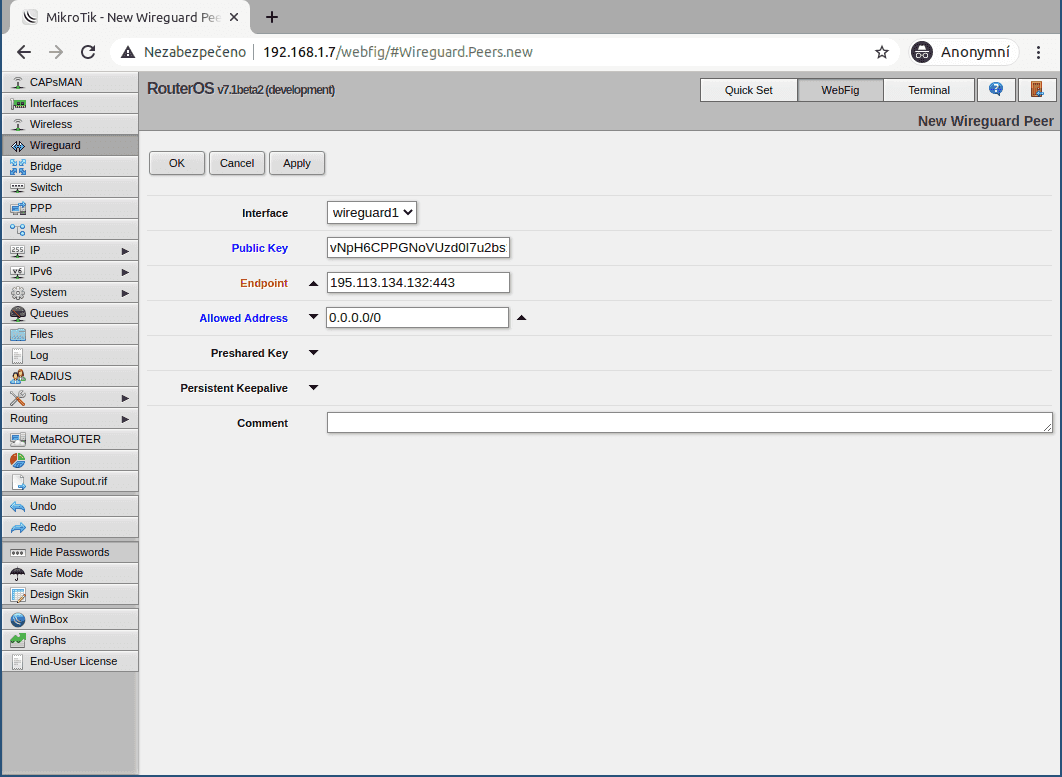Toggle Safe Mode
1062x777 pixels.
point(70,573)
